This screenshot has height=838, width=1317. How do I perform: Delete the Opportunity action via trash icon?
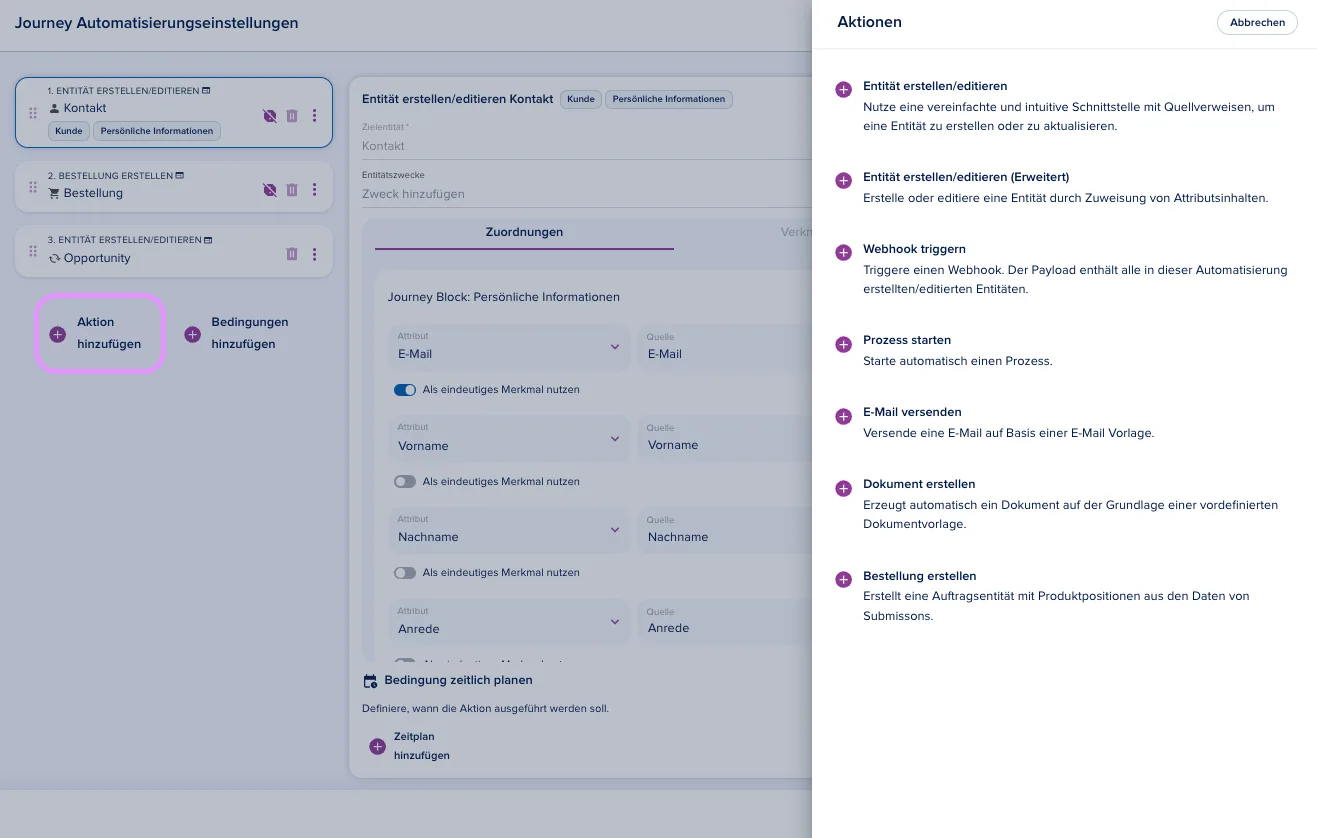[292, 254]
